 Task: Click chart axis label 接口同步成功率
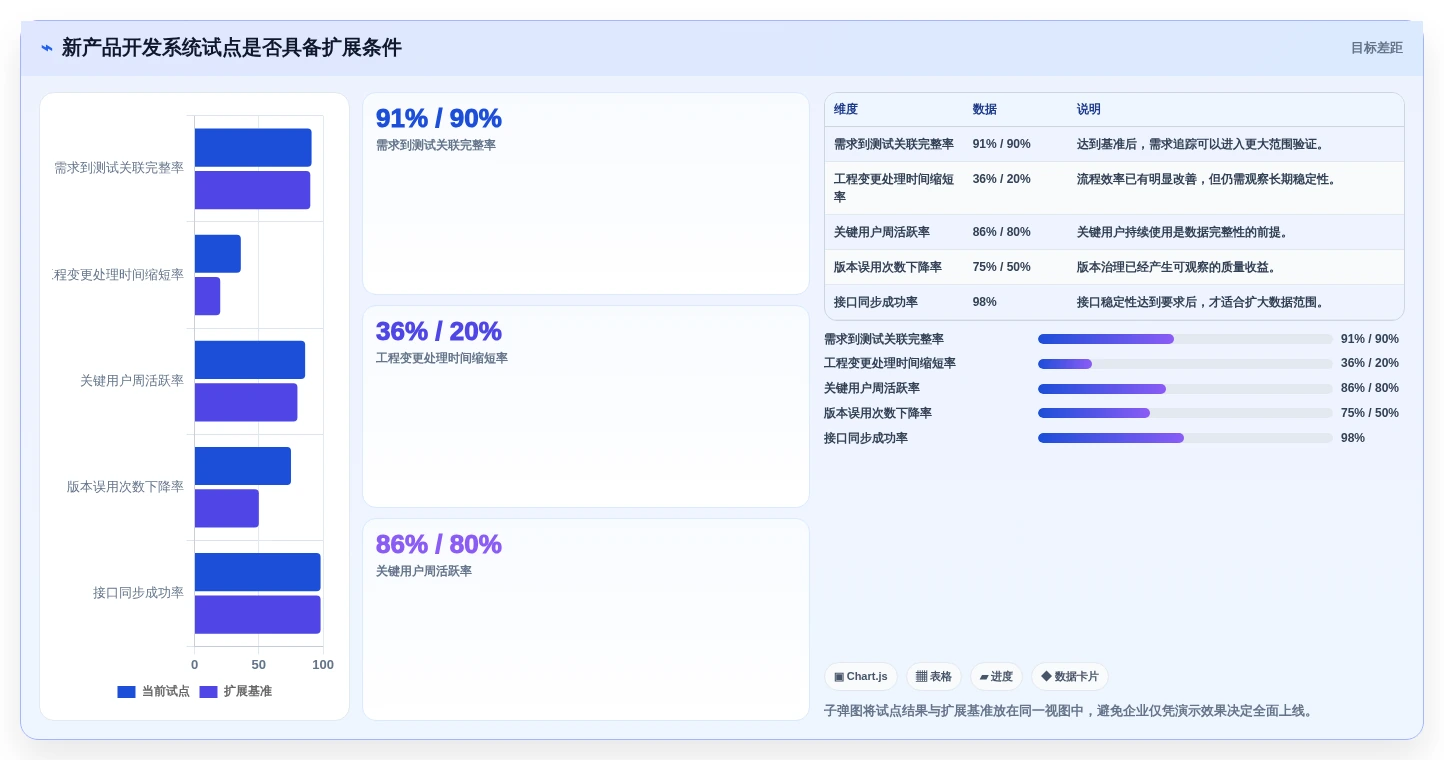[x=138, y=593]
